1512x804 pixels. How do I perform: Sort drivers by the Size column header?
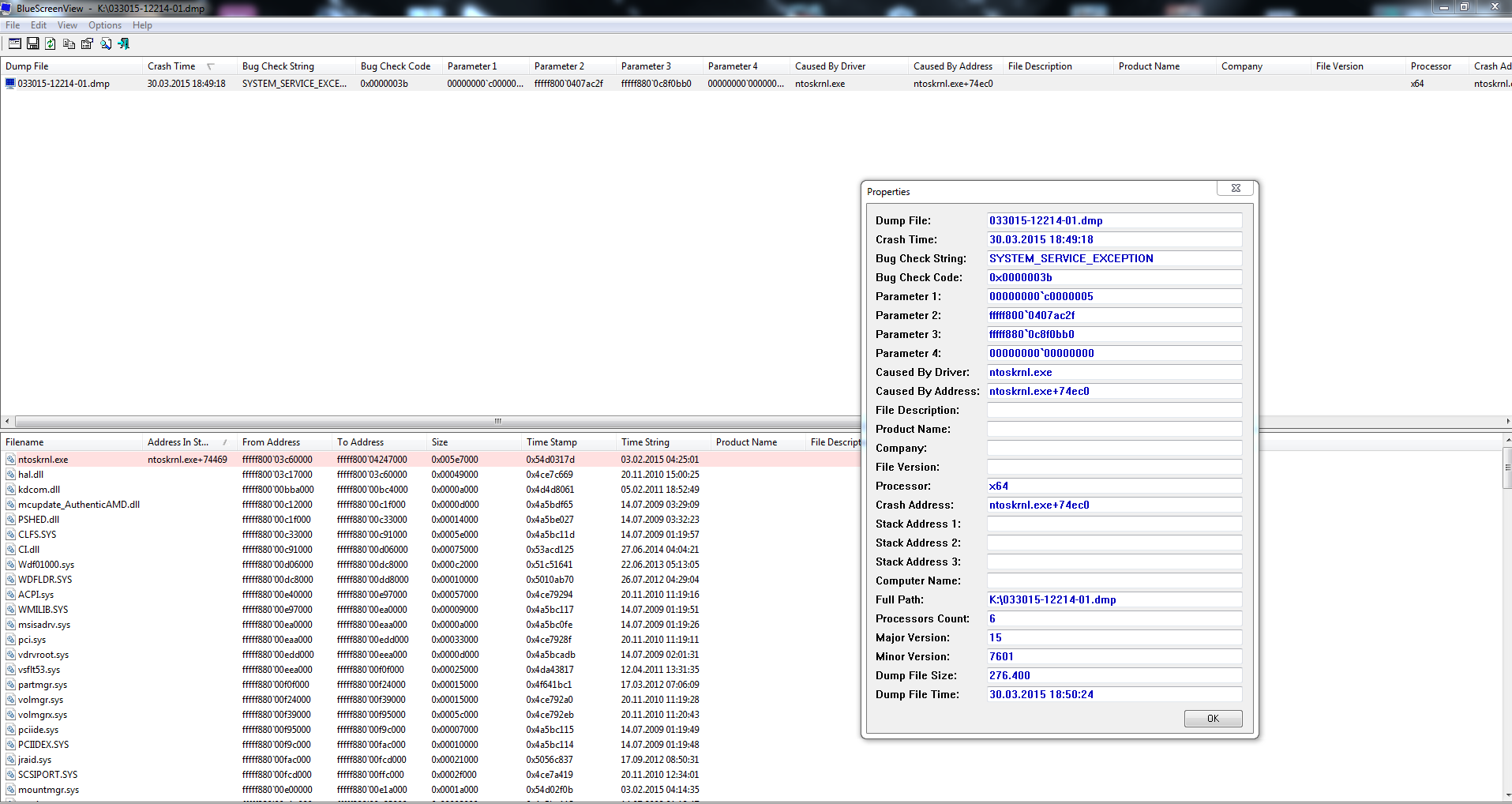pyautogui.click(x=474, y=442)
